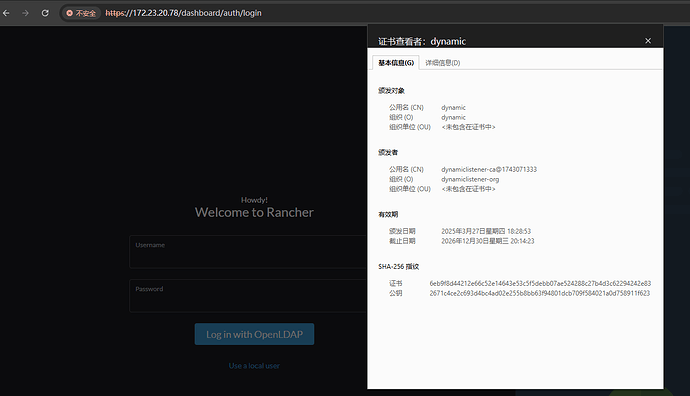Click the '颁发对象' section header

pos(391,91)
